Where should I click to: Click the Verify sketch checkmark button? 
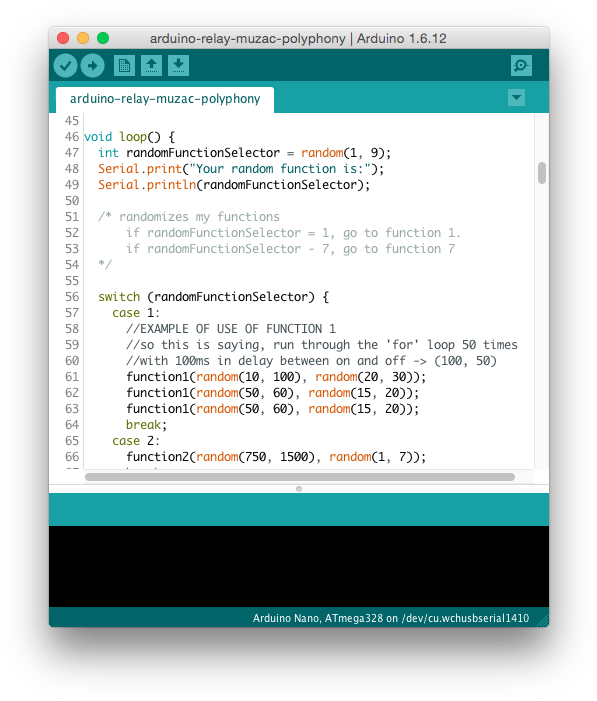point(65,66)
